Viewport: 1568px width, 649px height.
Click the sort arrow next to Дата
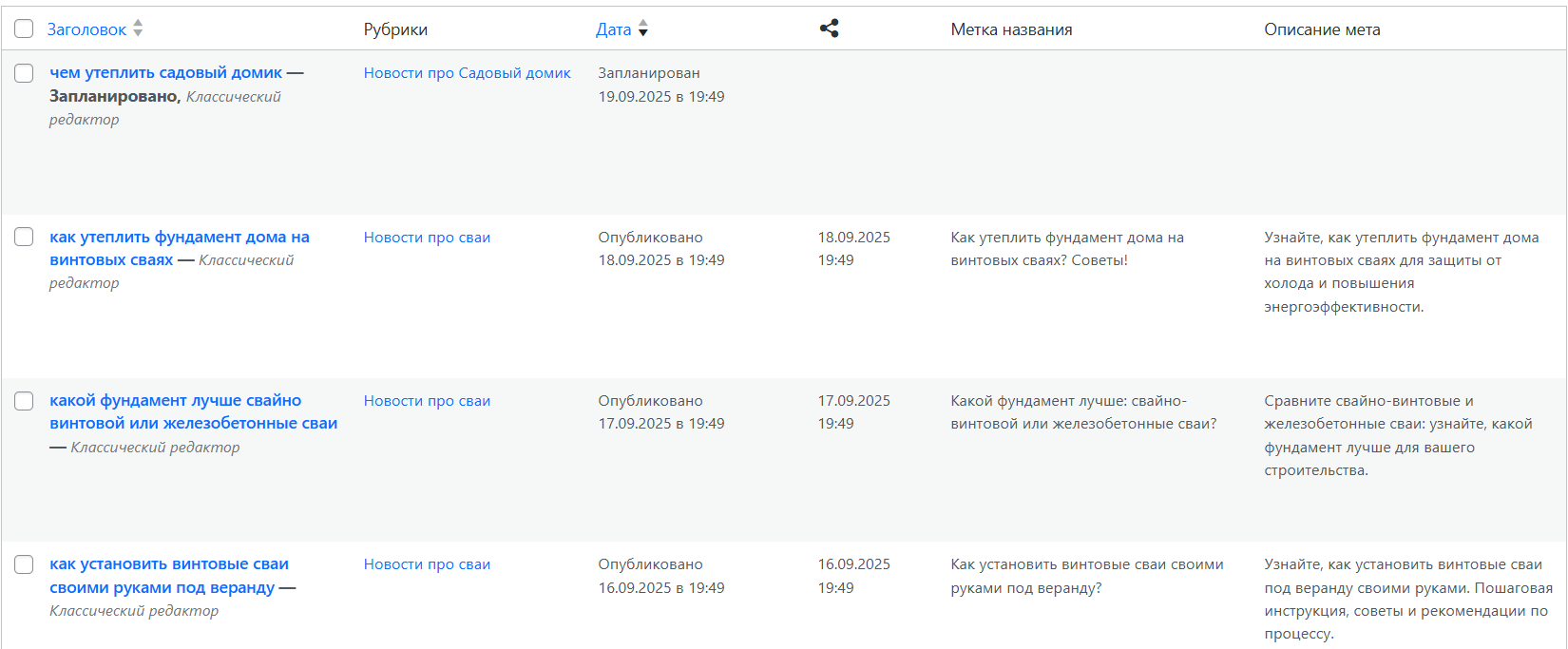[643, 29]
